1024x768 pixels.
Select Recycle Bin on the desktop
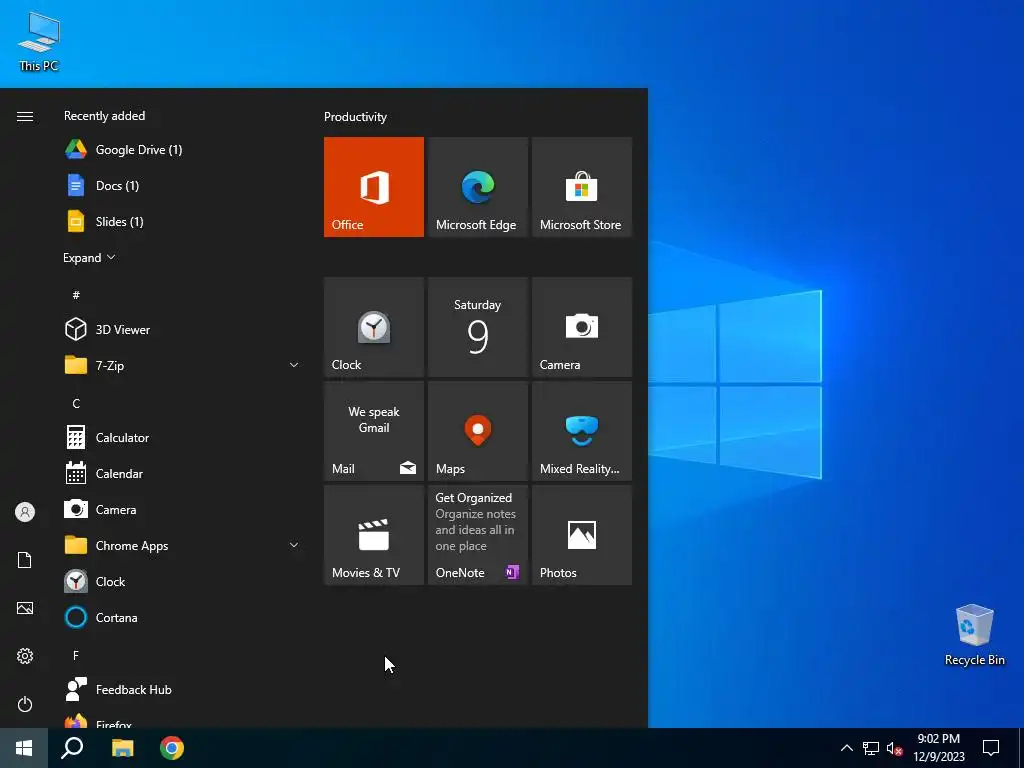[x=974, y=634]
